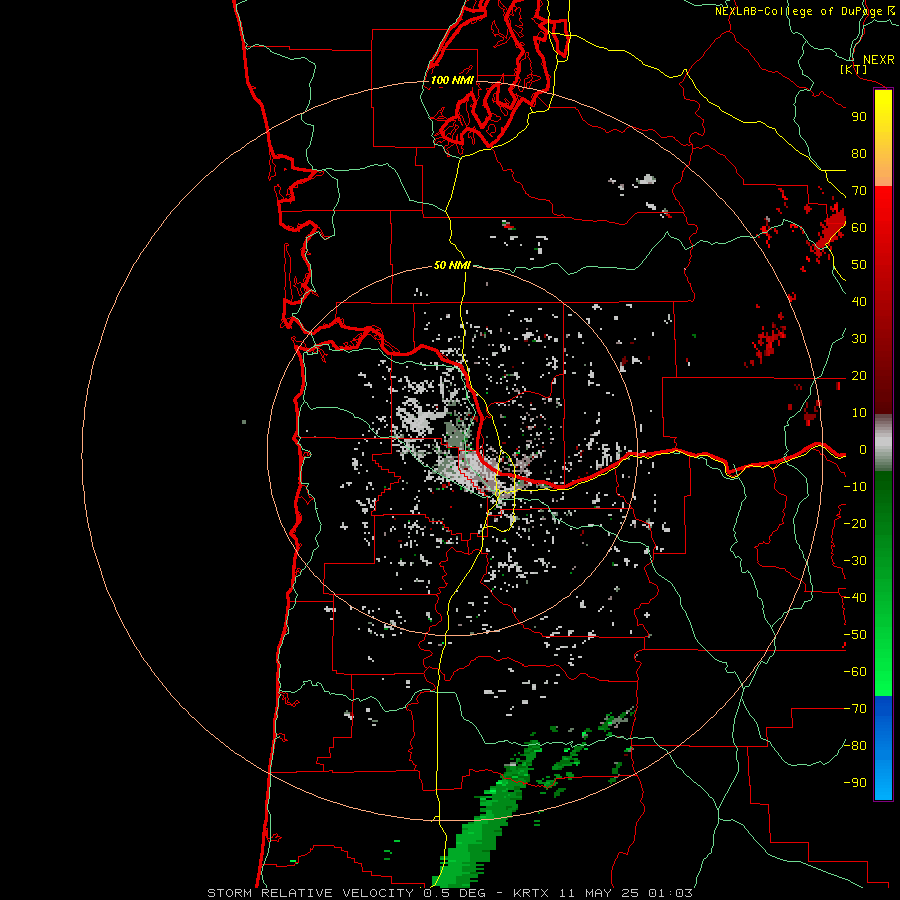Select the positive 70 scale label

[859, 191]
